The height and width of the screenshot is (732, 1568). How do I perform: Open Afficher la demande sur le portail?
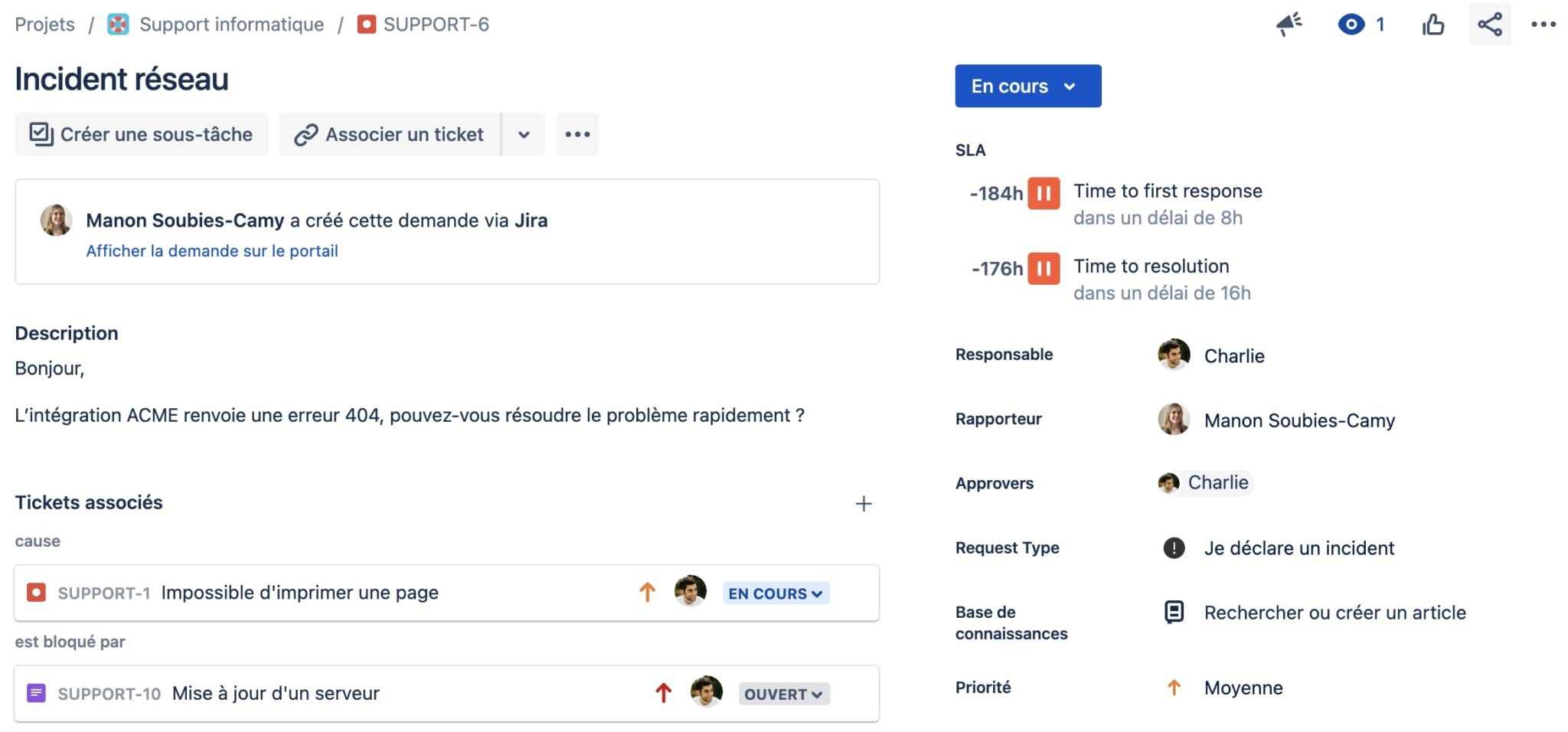212,251
